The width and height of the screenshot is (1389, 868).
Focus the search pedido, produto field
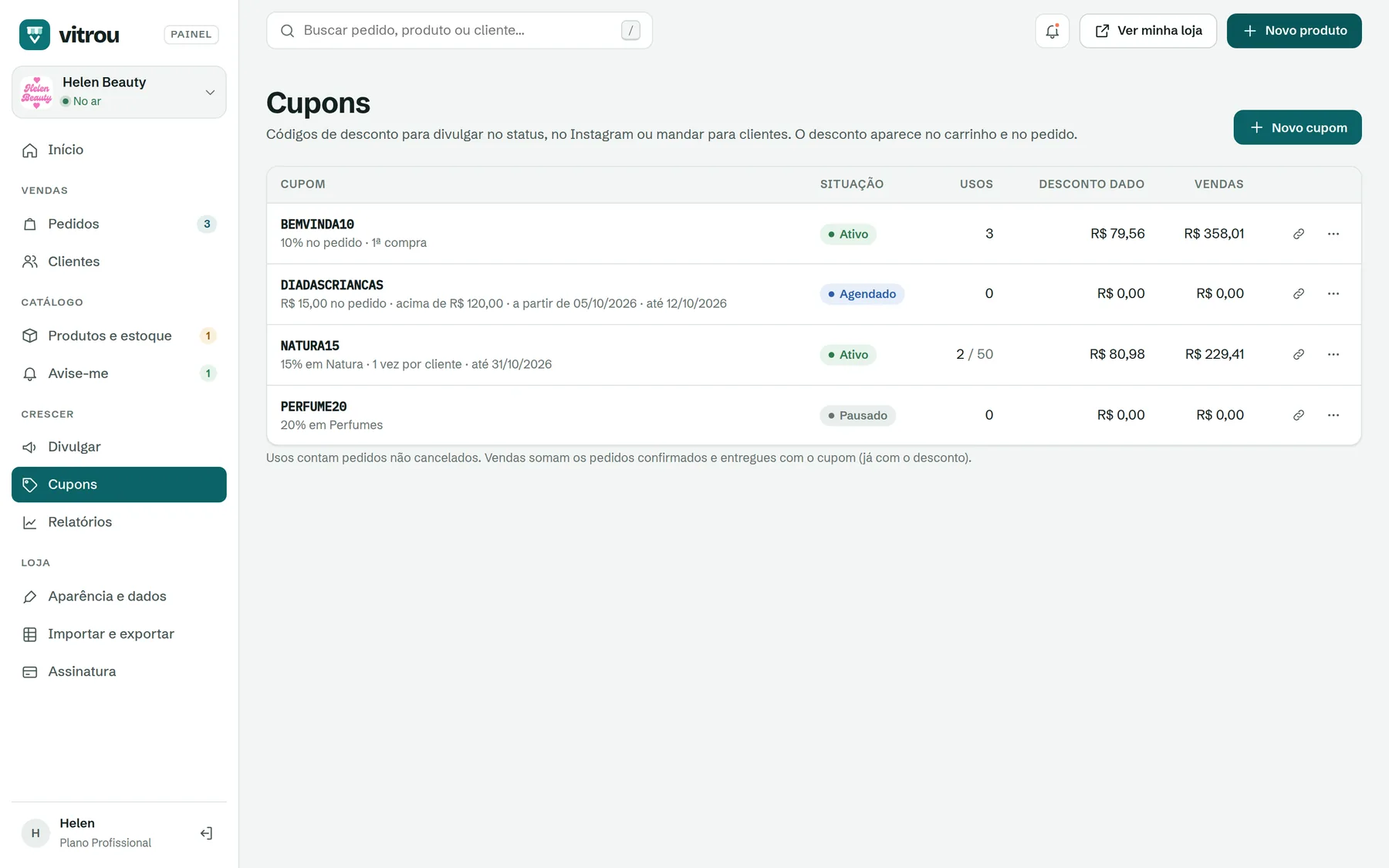pyautogui.click(x=459, y=31)
